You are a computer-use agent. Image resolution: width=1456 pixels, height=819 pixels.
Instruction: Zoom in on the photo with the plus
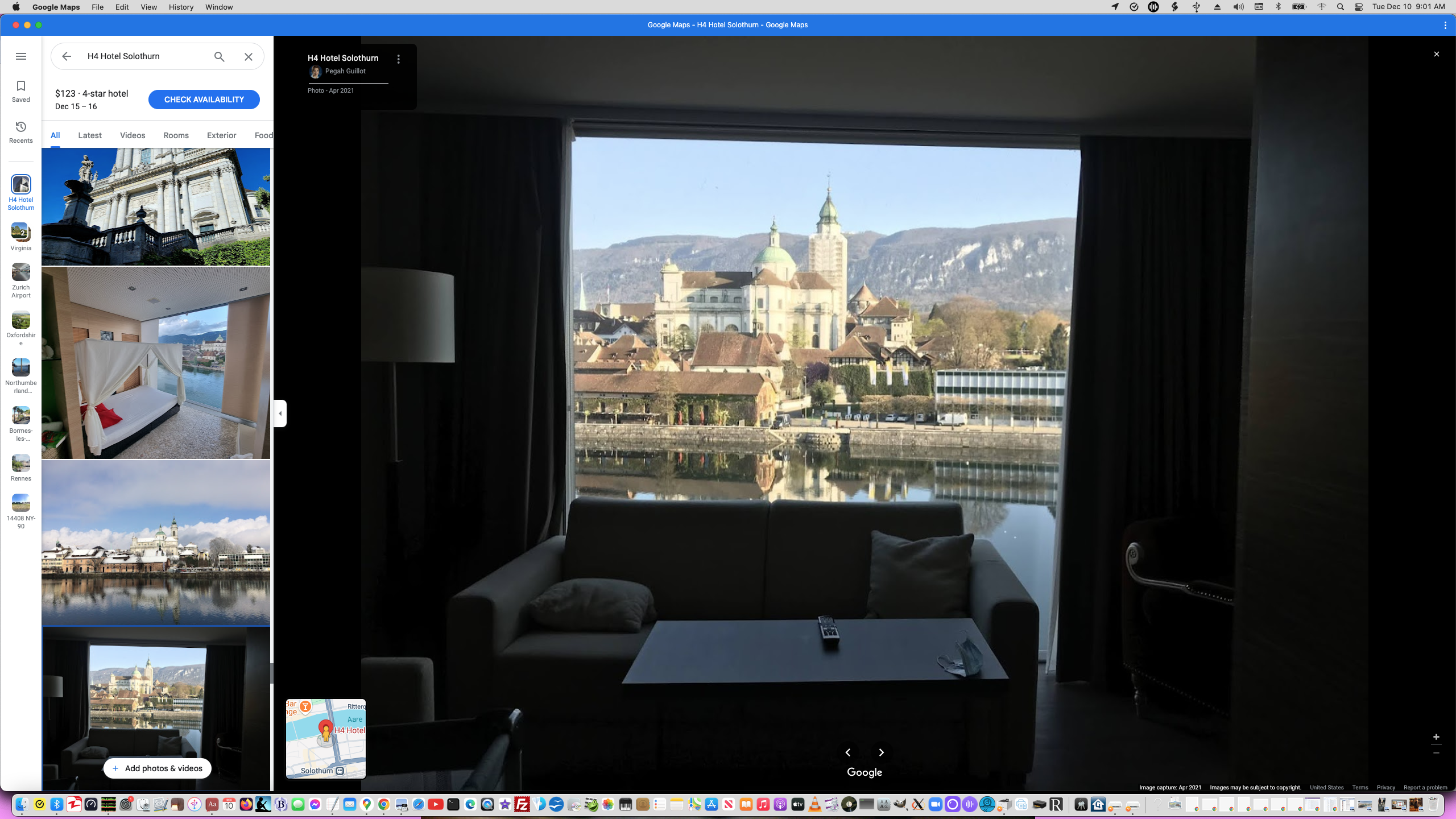[1436, 737]
